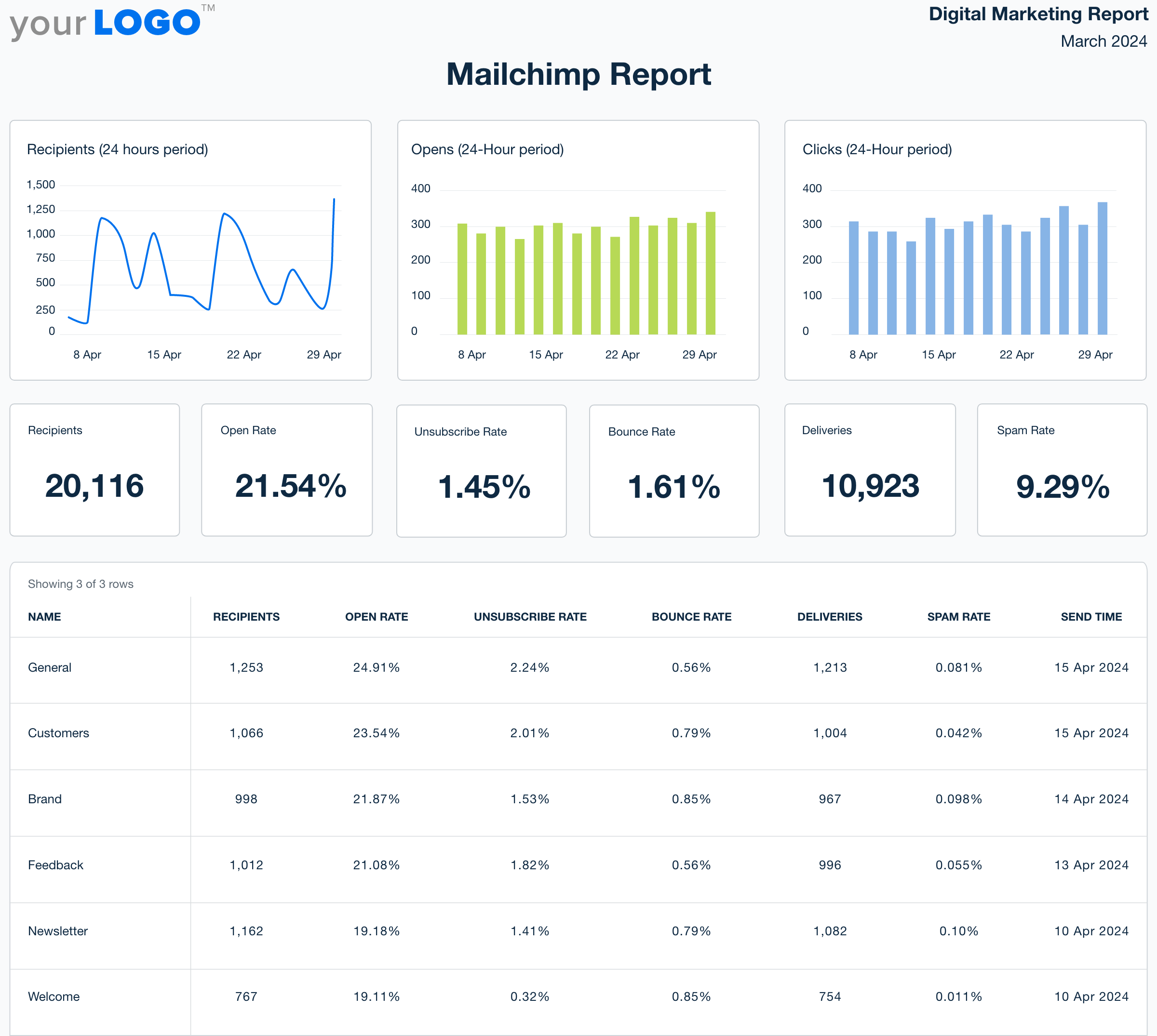
Task: Click the Recipients line chart title
Action: click(x=117, y=149)
